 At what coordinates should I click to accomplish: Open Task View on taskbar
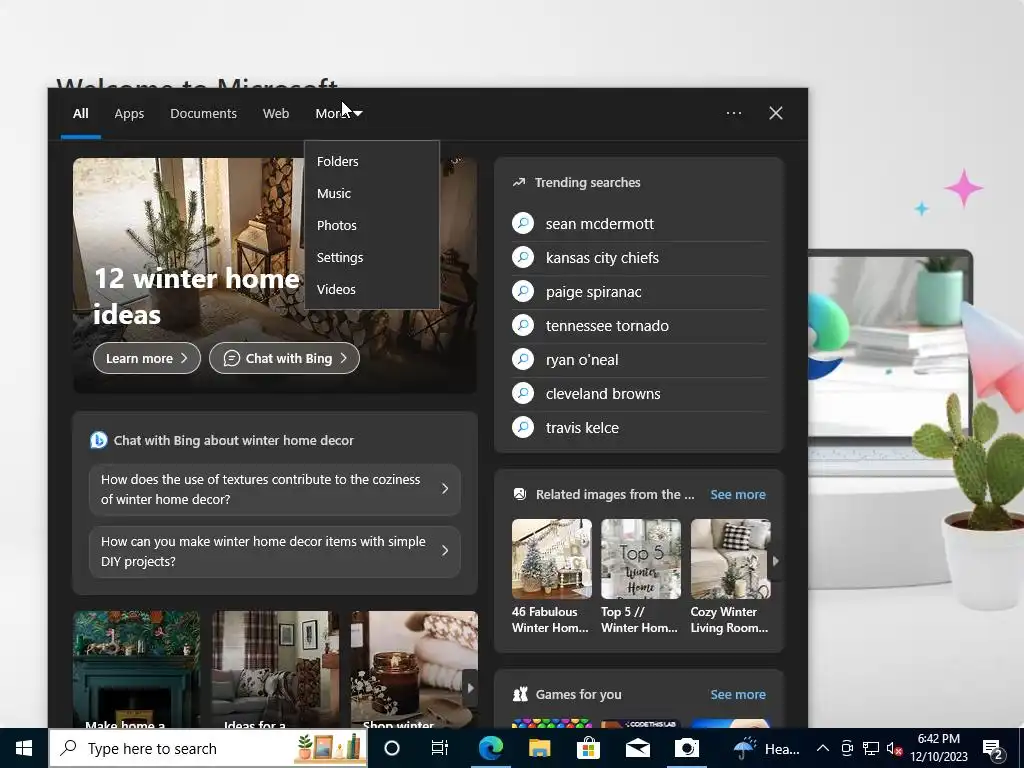(x=440, y=748)
